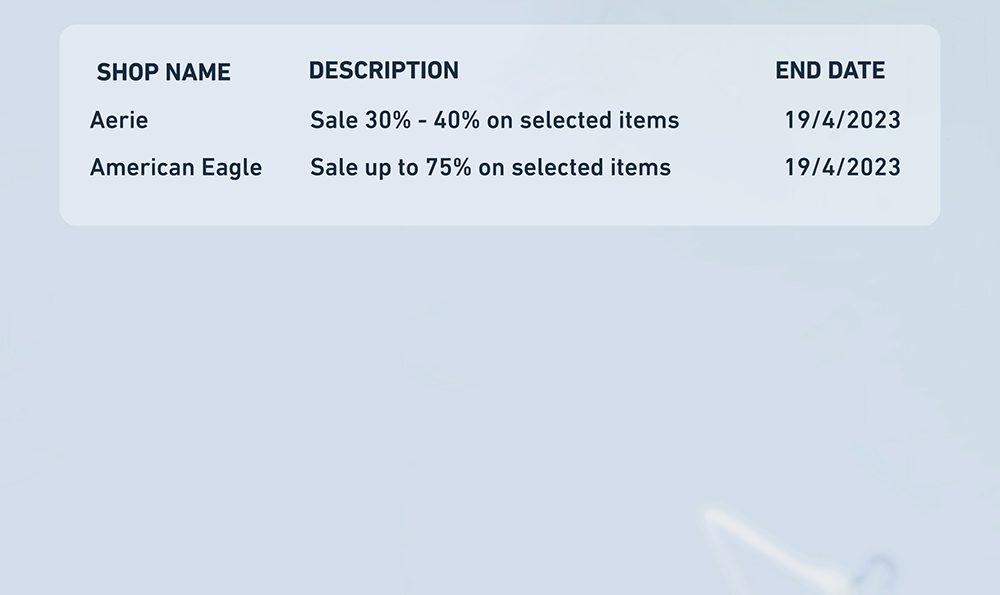
Task: Click the '40%' figure in the Aerie description
Action: [x=457, y=120]
